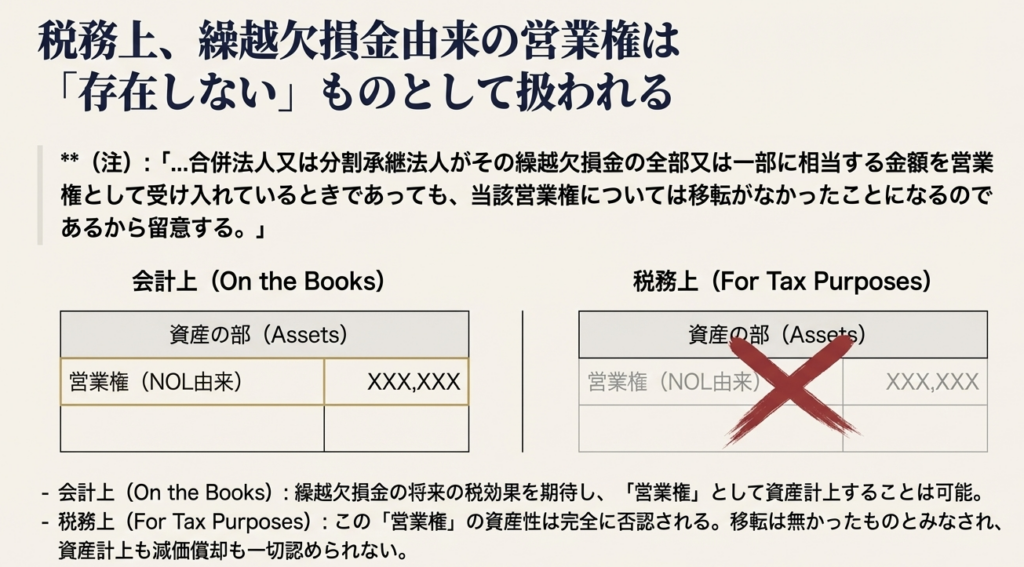Image resolution: width=1024 pixels, height=567 pixels.
Task: Select the empty bottom-left cell of left table
Action: click(192, 428)
